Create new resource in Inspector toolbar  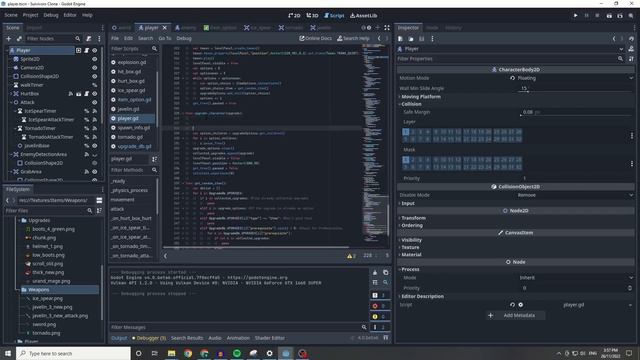(400, 39)
